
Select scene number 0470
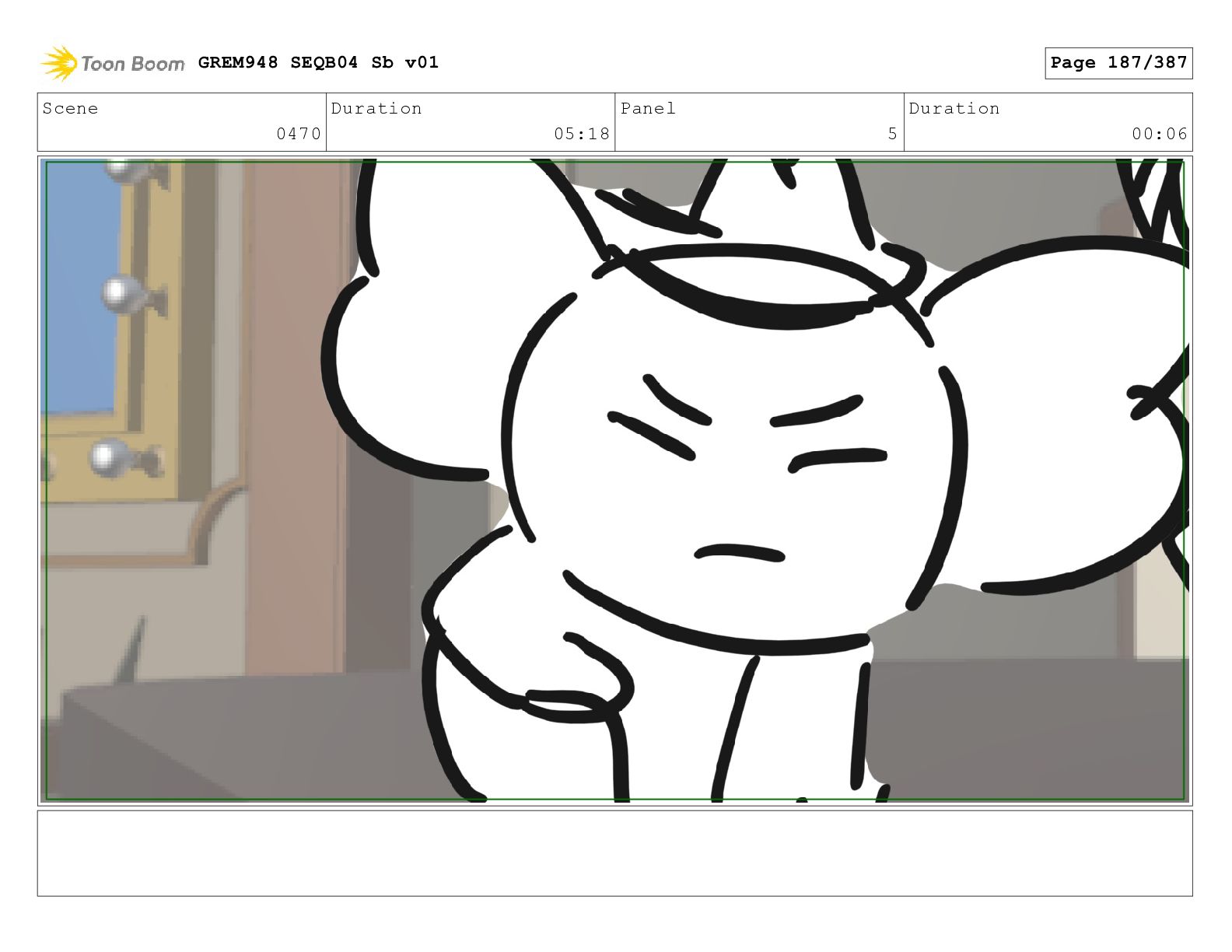(299, 134)
